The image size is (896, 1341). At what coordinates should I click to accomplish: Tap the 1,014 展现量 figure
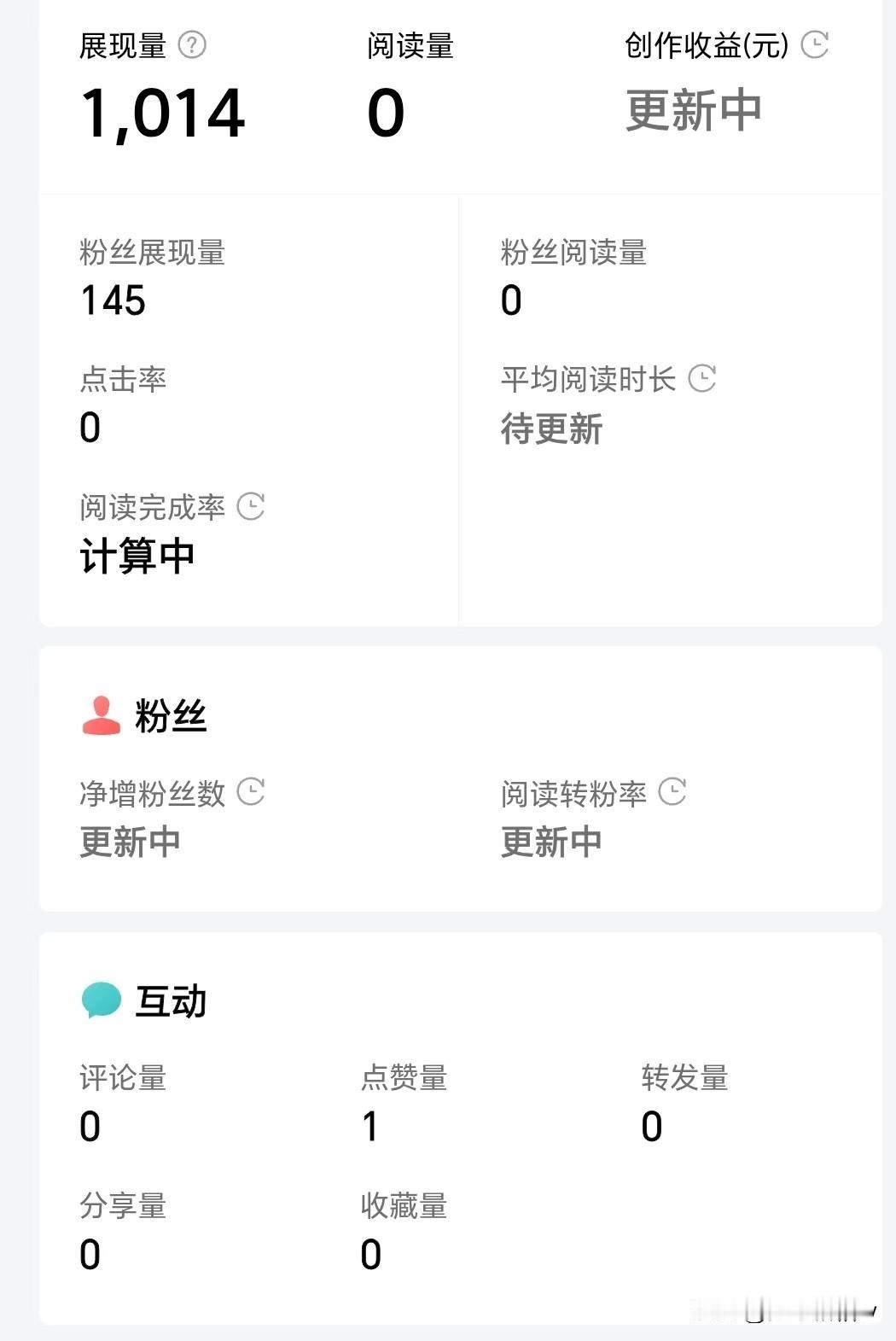click(162, 114)
